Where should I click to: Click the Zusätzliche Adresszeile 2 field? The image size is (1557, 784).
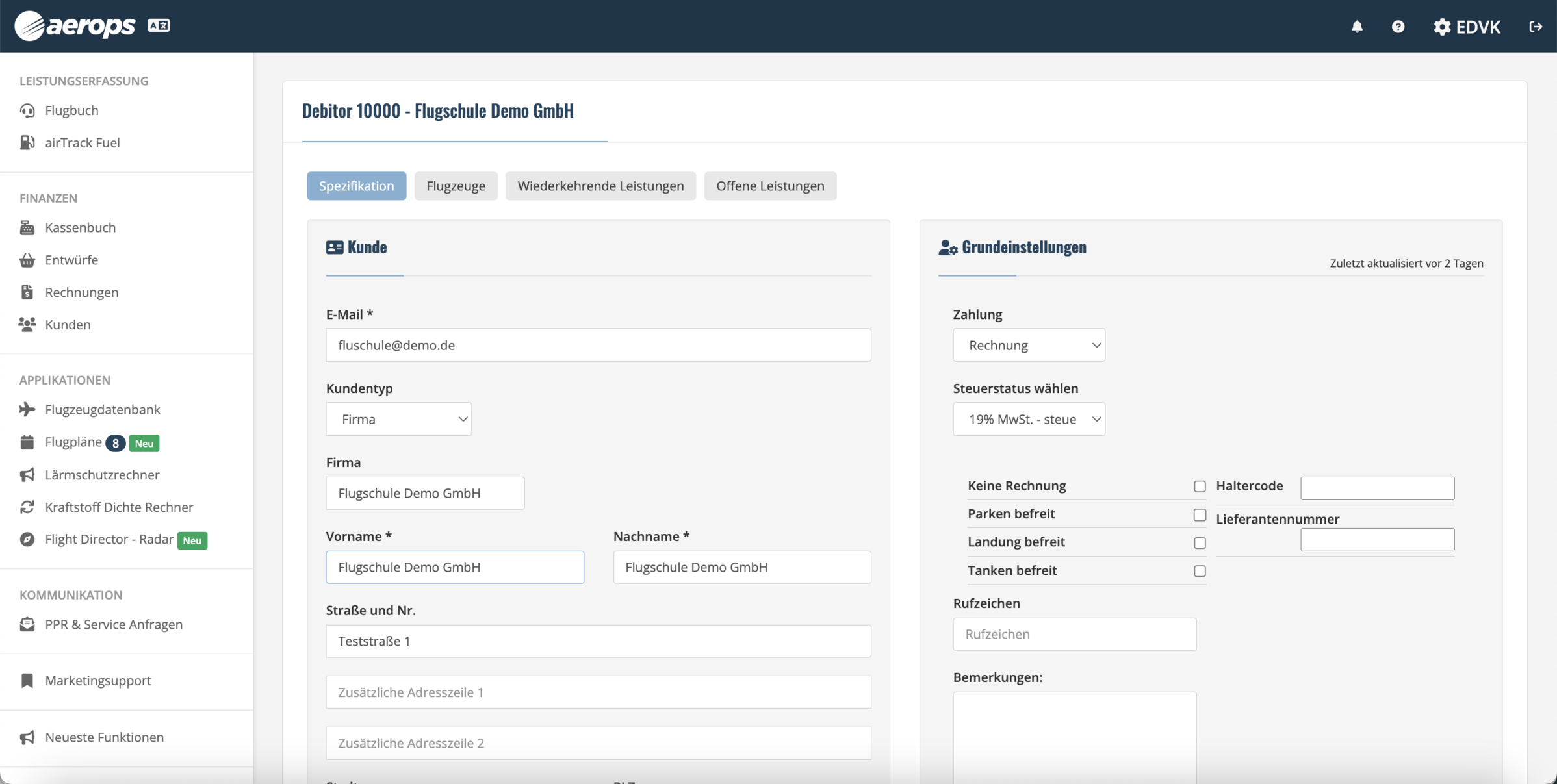pyautogui.click(x=598, y=743)
